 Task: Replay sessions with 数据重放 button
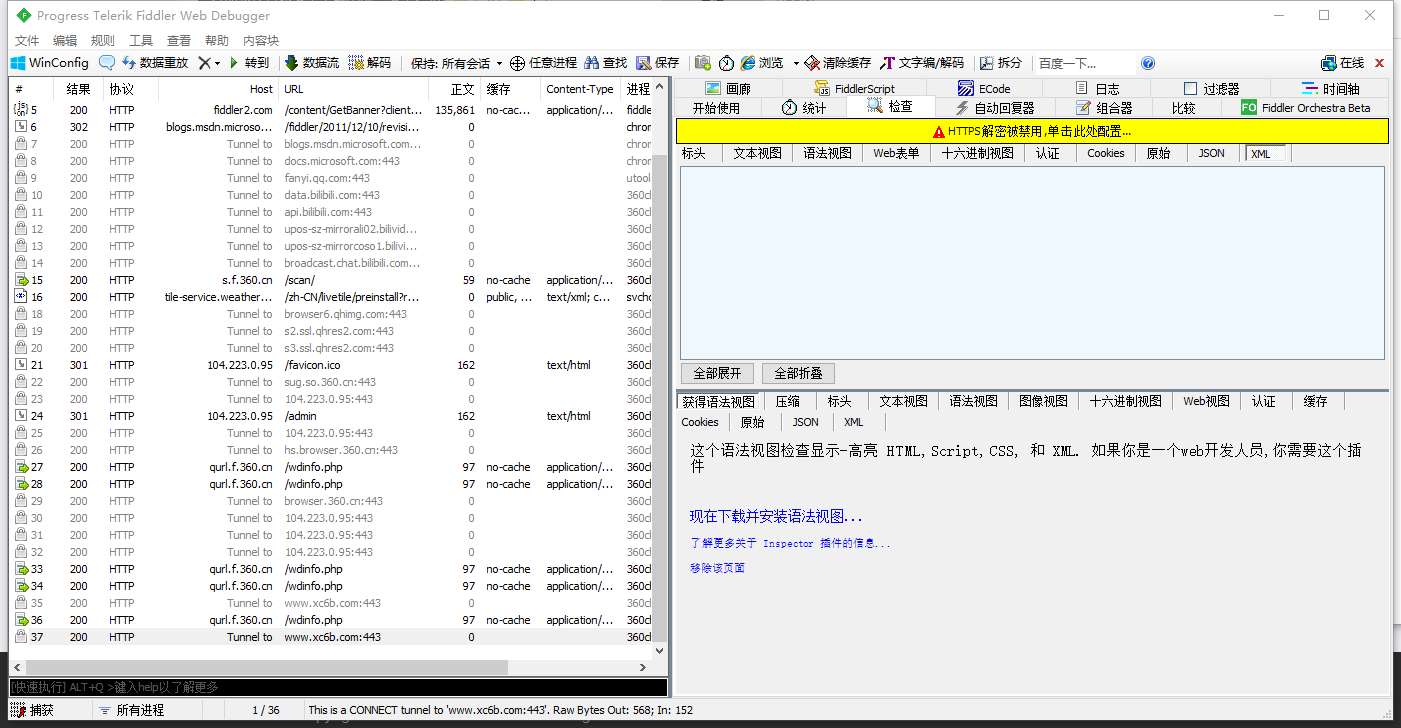point(155,63)
